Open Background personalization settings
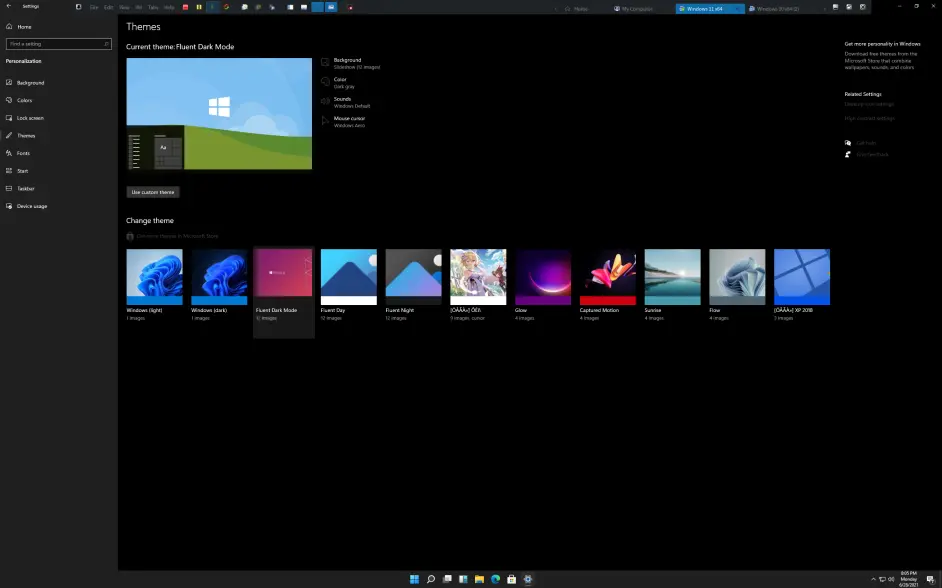Image resolution: width=942 pixels, height=588 pixels. tap(25, 83)
